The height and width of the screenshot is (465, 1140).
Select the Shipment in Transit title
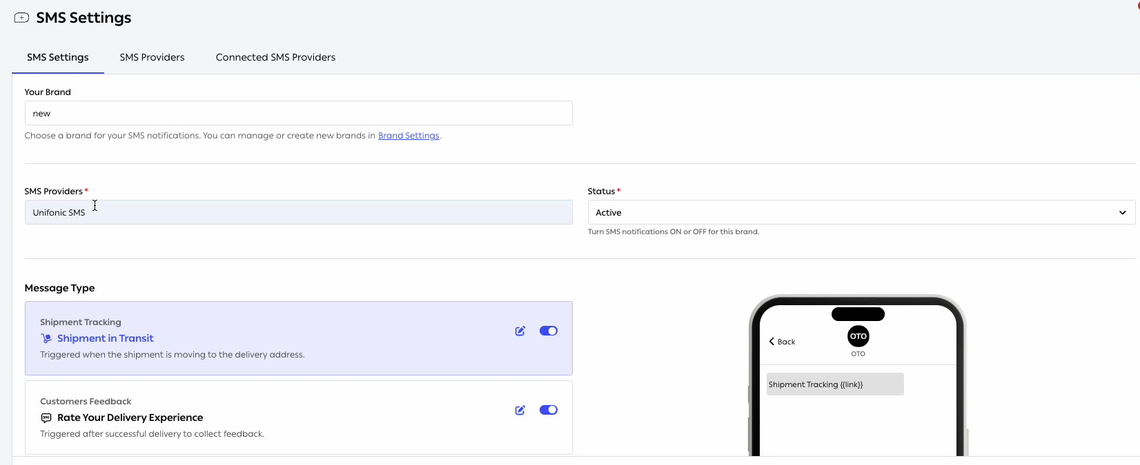(x=105, y=339)
